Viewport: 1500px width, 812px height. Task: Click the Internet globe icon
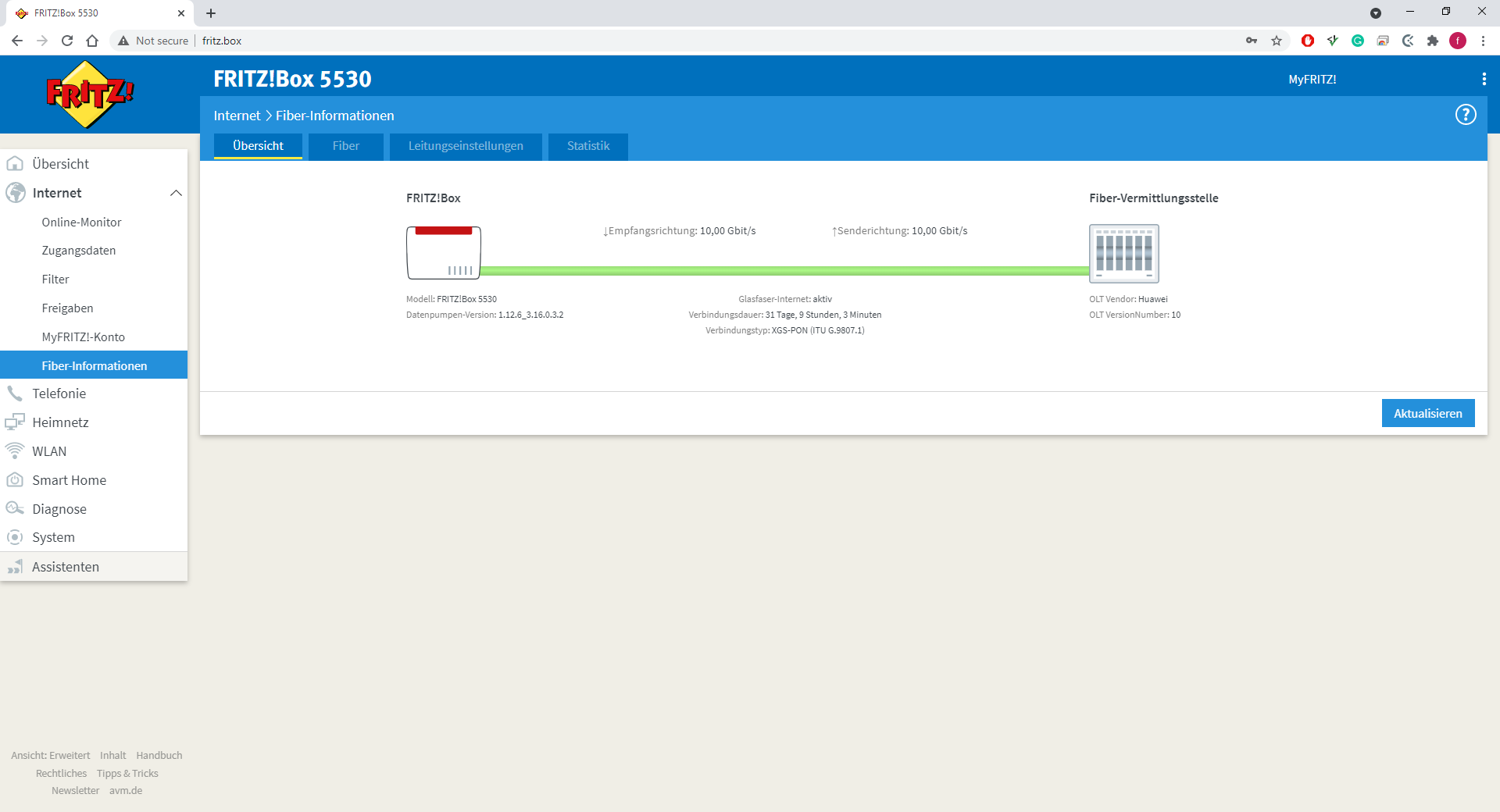15,193
